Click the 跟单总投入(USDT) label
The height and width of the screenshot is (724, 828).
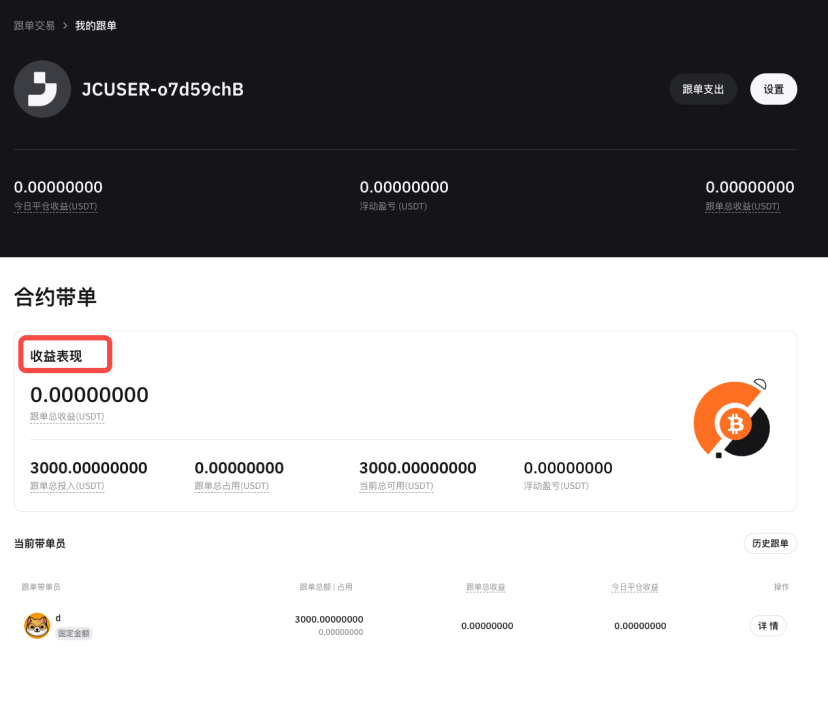[x=67, y=486]
